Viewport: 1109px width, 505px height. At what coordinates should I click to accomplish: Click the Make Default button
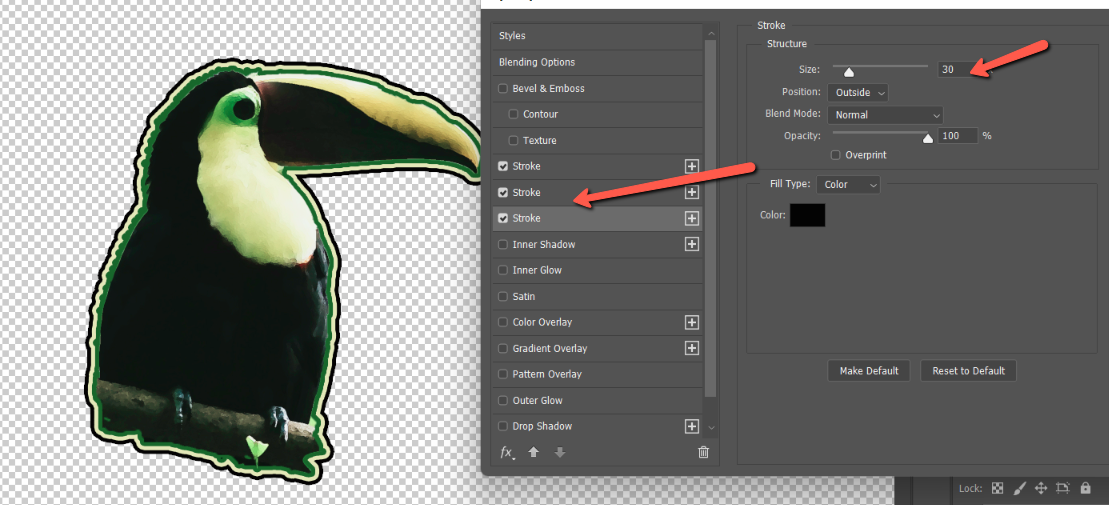(x=868, y=371)
